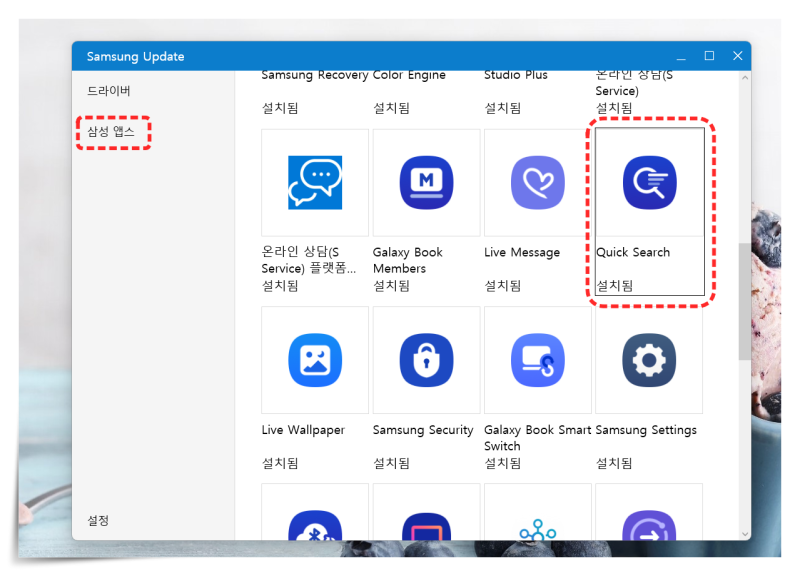This screenshot has width=800, height=576.
Task: Click the Galaxy Book Members icon
Action: coord(426,183)
